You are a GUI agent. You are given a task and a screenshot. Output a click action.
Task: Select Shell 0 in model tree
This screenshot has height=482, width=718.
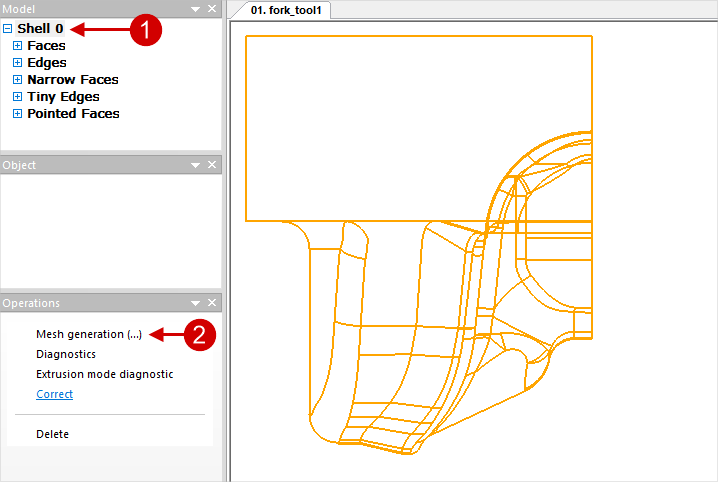tap(40, 29)
